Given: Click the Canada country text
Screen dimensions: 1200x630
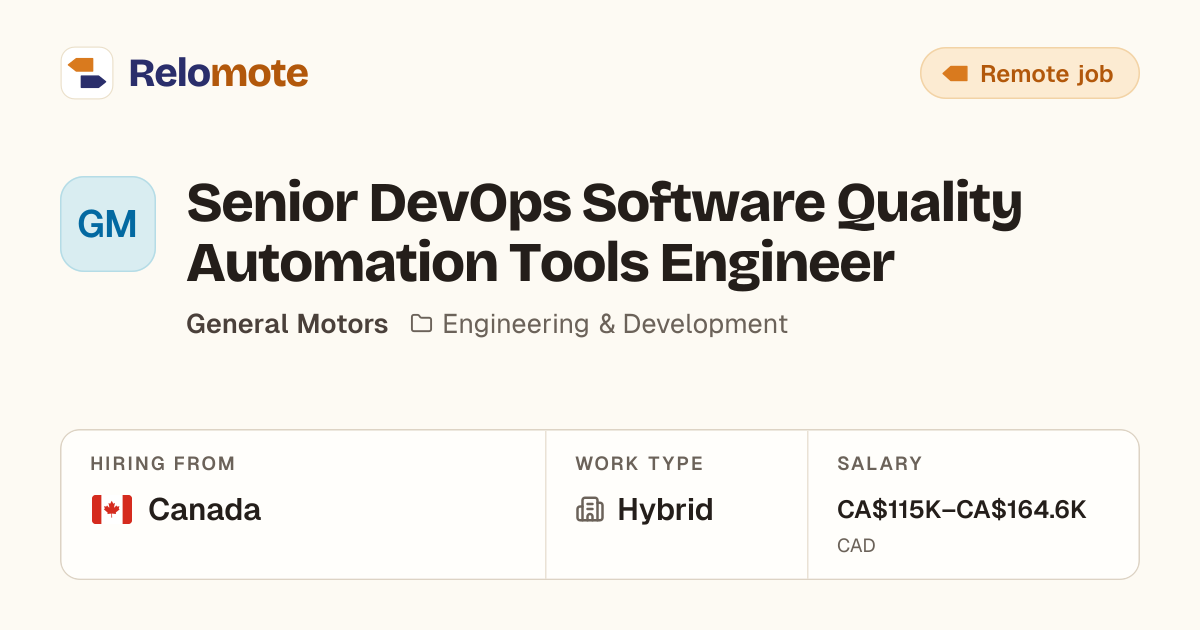Looking at the screenshot, I should coord(204,510).
